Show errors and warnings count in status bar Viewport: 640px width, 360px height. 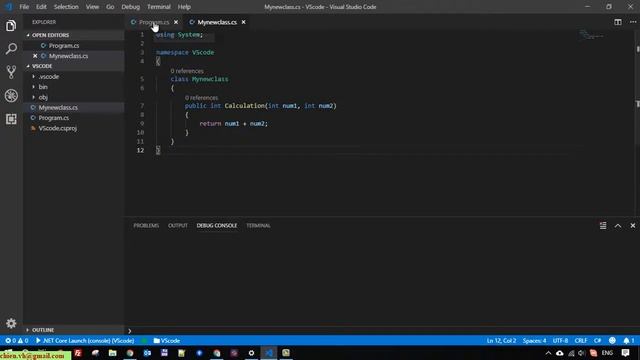pyautogui.click(x=17, y=340)
